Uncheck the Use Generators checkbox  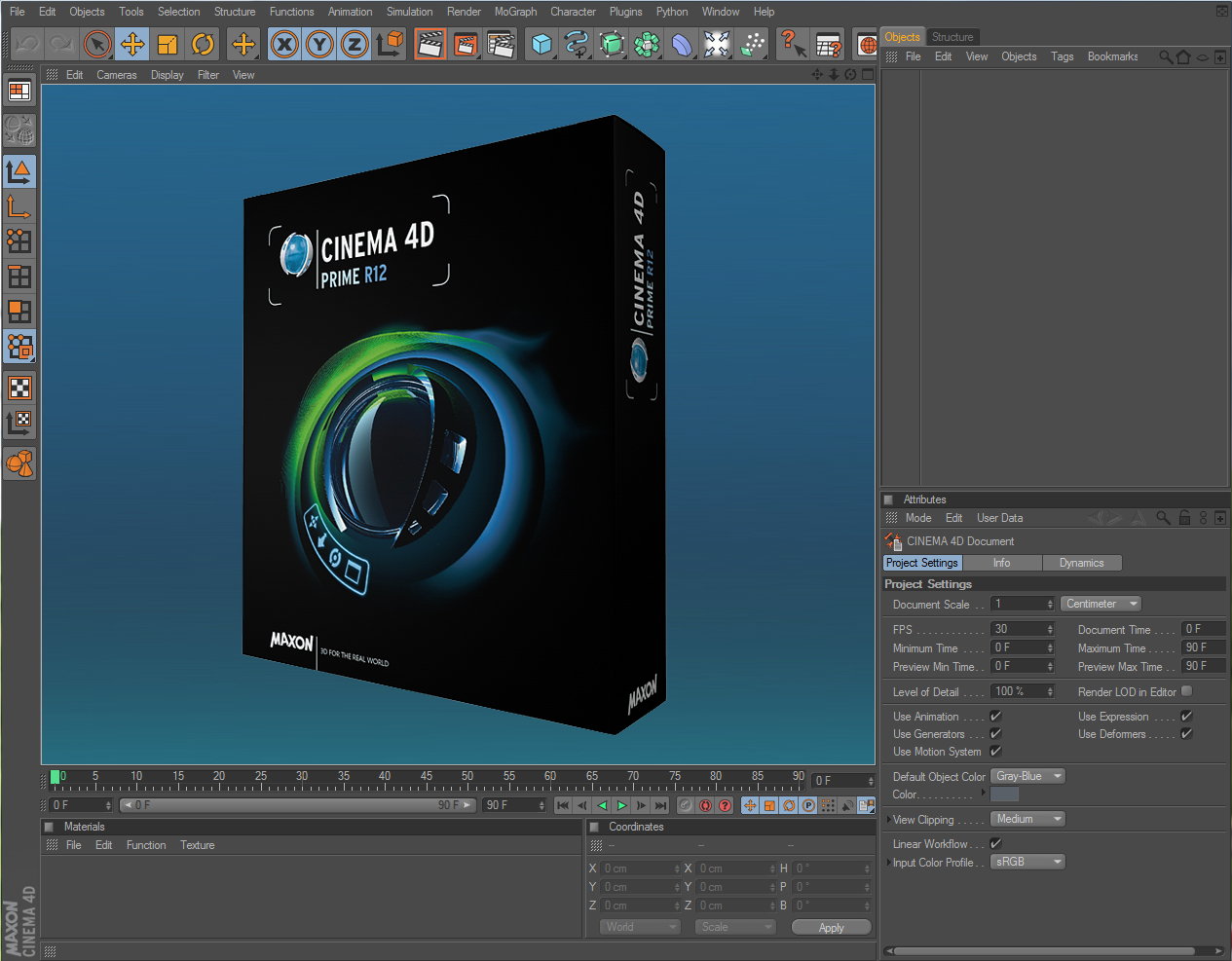[995, 733]
